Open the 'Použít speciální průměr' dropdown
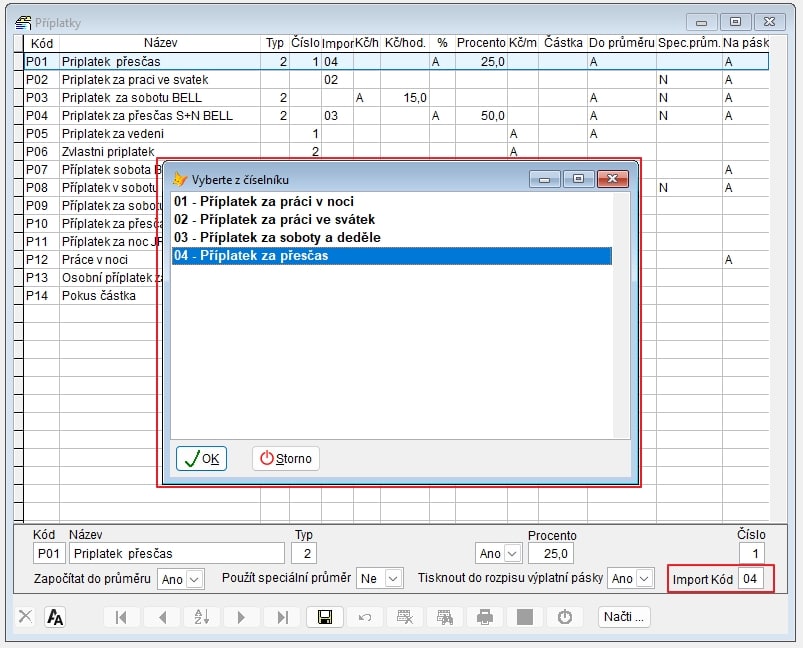The height and width of the screenshot is (648, 803). [393, 579]
